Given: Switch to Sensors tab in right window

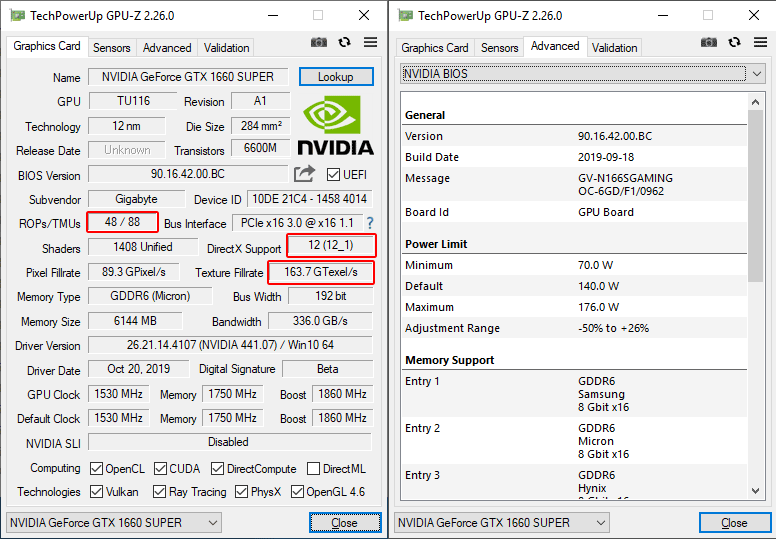Looking at the screenshot, I should (x=499, y=48).
